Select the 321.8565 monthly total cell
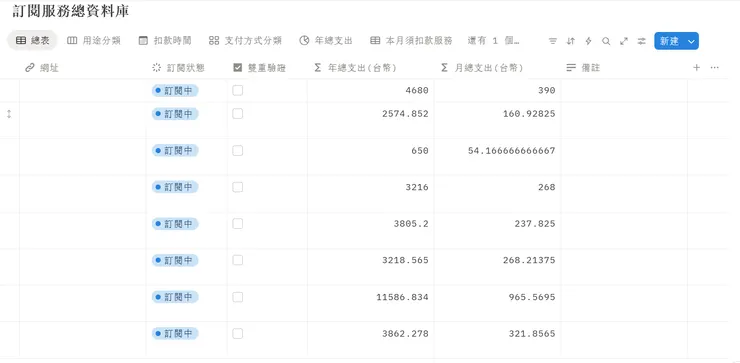This screenshot has height=363, width=740. pyautogui.click(x=497, y=339)
